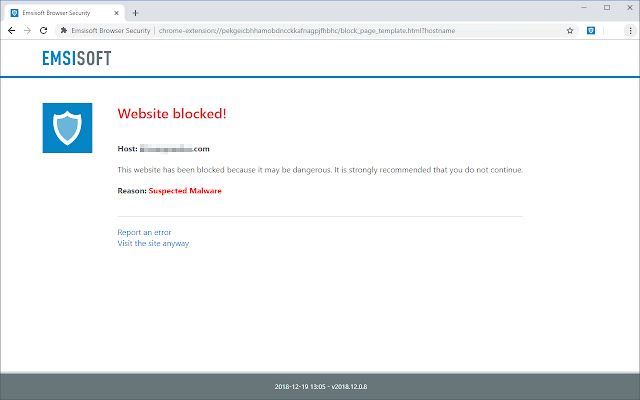Click the Website blocked! heading
Viewport: 640px width, 400px height.
pyautogui.click(x=172, y=113)
